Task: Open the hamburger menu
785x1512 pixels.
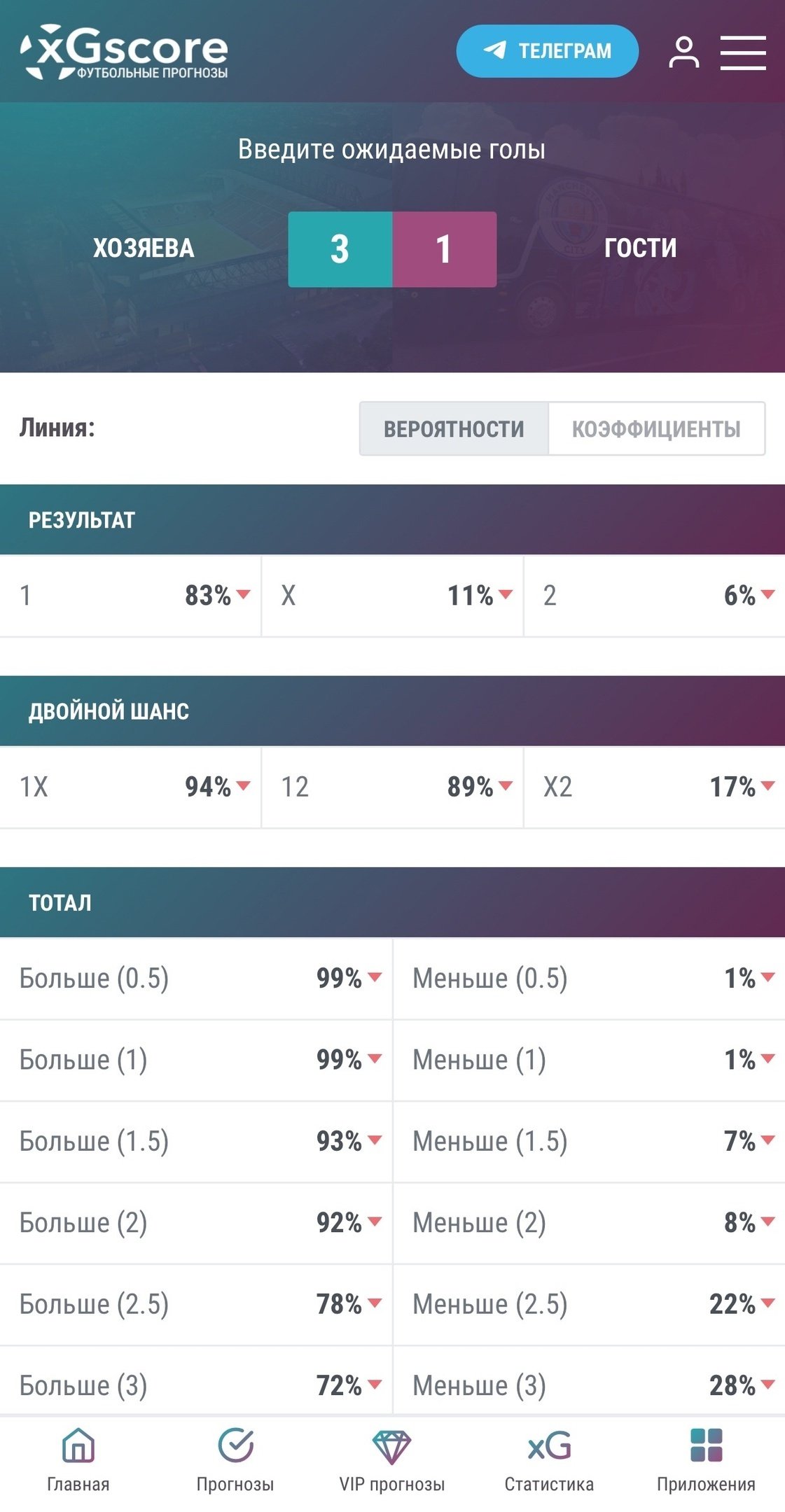Action: tap(743, 52)
